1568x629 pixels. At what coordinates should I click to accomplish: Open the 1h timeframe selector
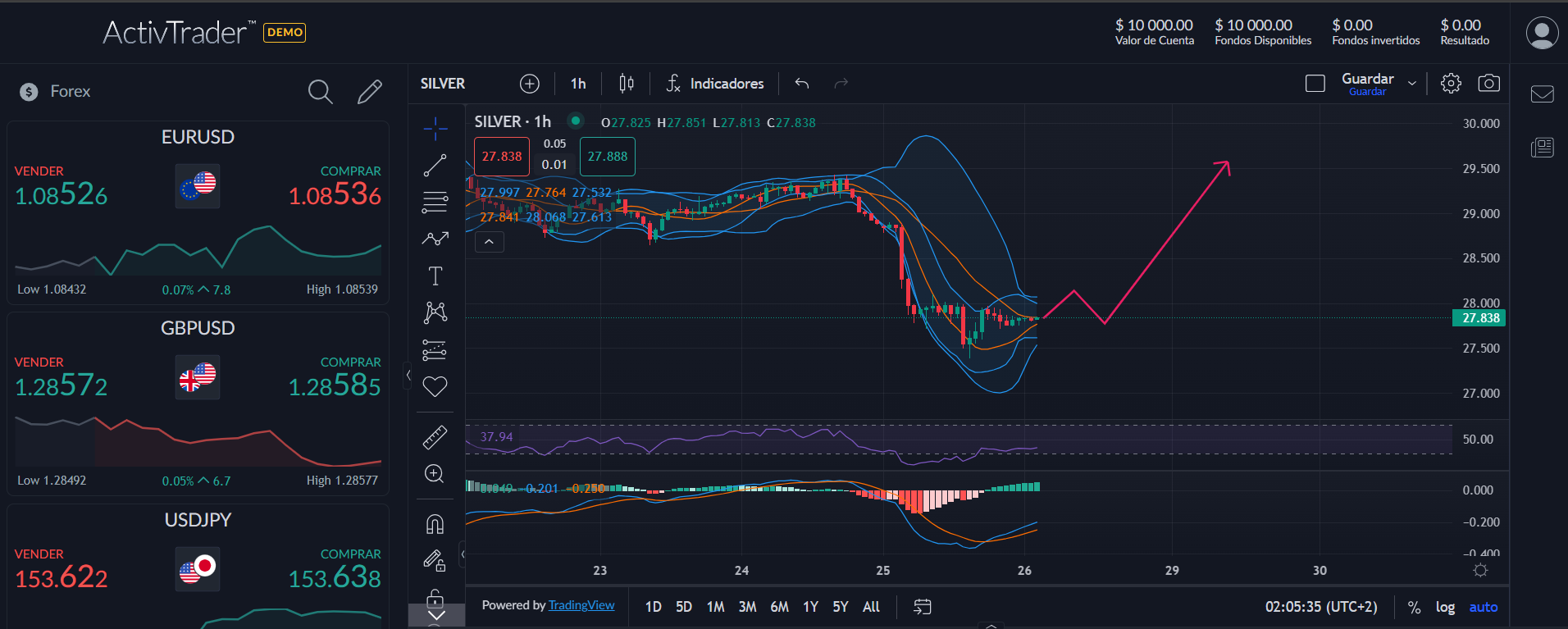[578, 84]
